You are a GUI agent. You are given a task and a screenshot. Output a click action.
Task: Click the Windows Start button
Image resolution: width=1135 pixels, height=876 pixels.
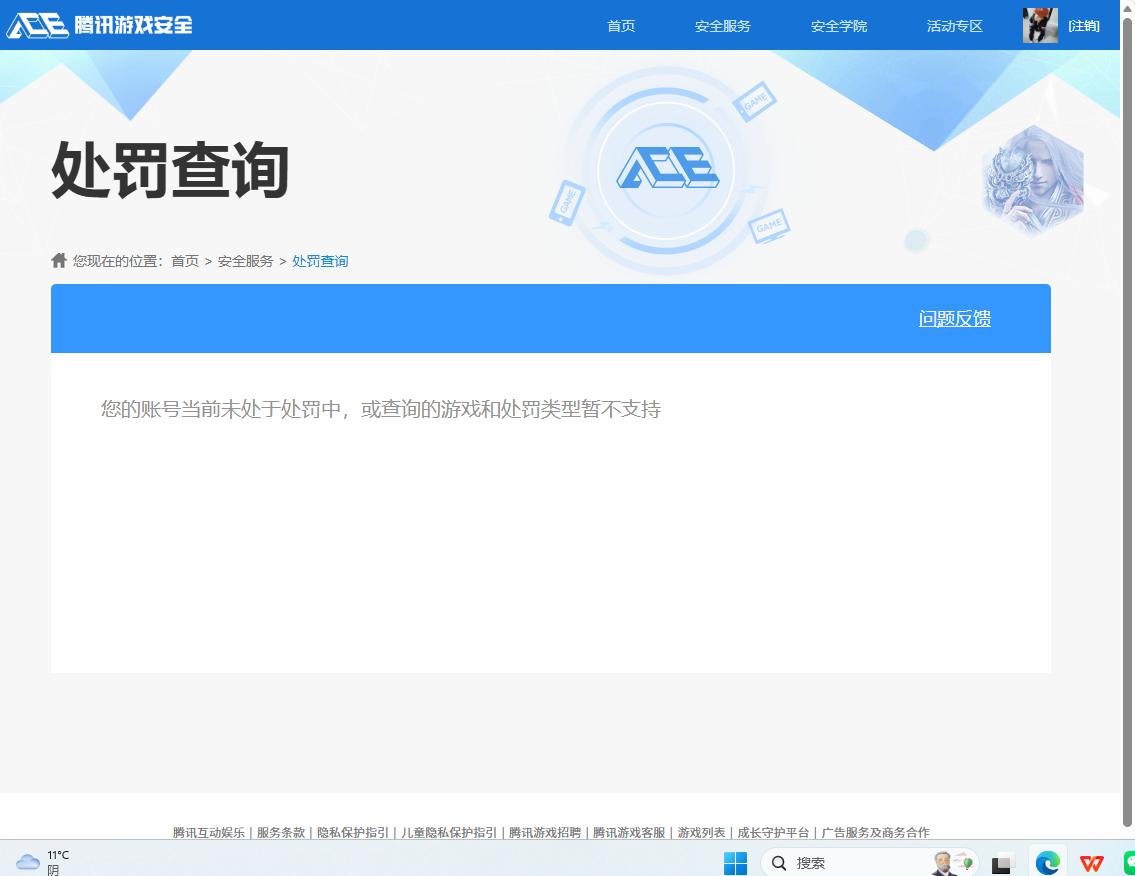738,861
